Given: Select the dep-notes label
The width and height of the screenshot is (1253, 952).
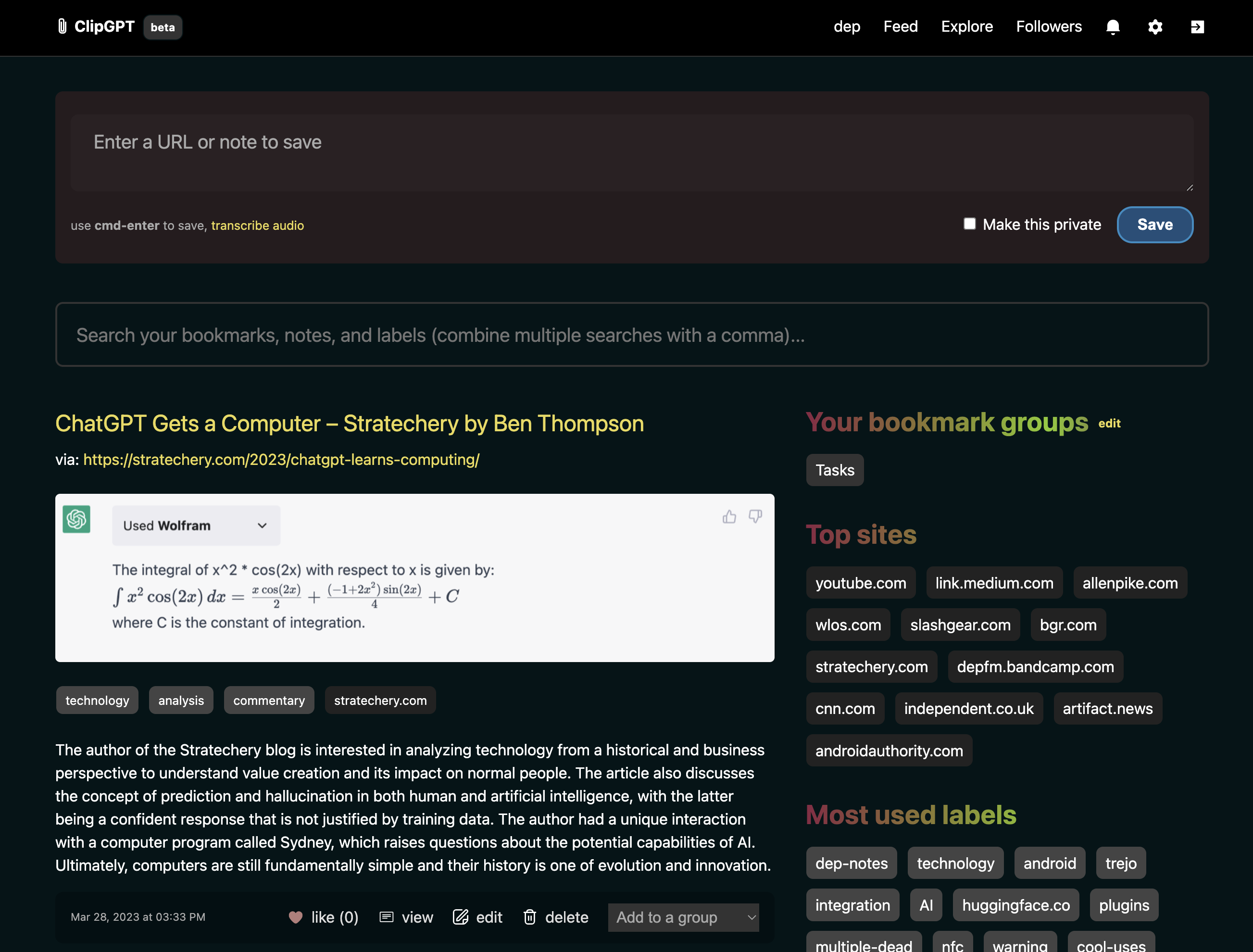Looking at the screenshot, I should click(852, 863).
